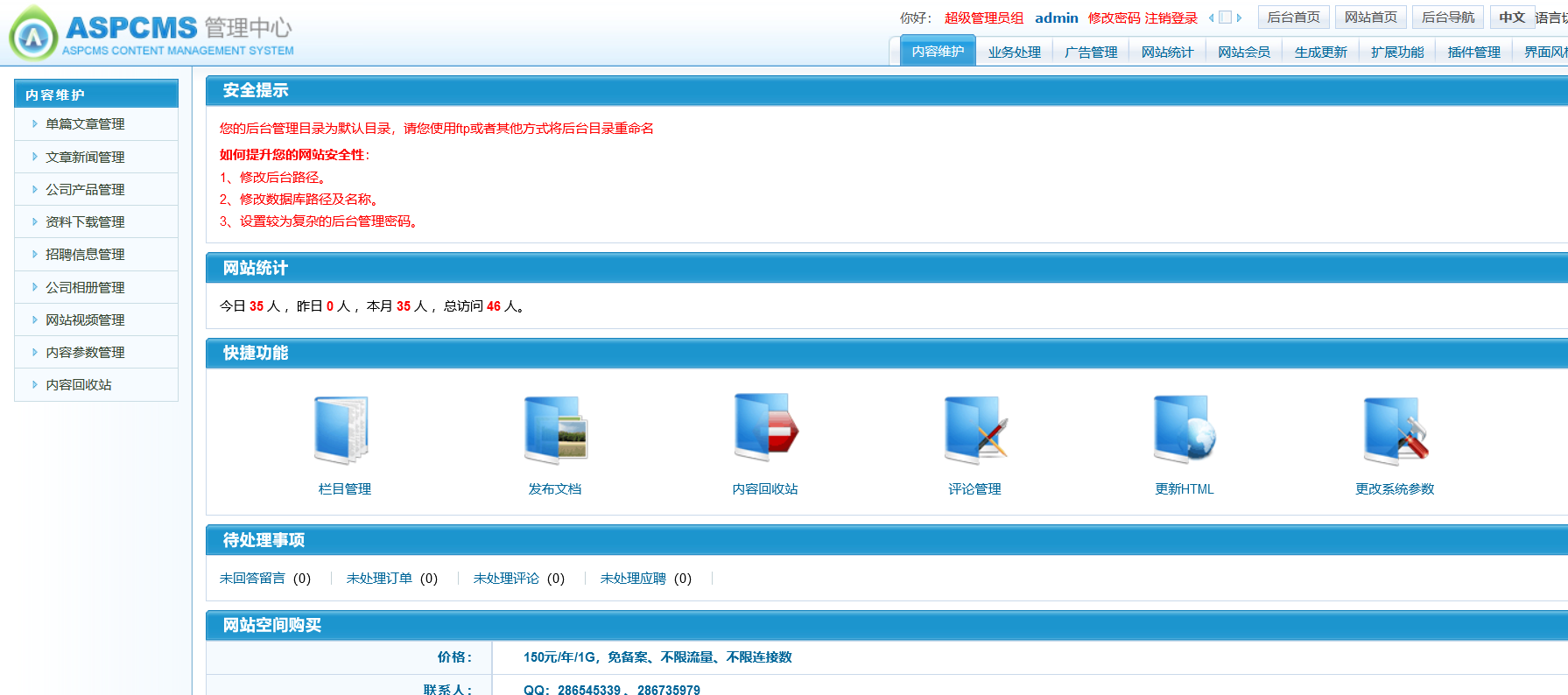Open 公司相册管理 in the sidebar
The height and width of the screenshot is (695, 1568).
[85, 287]
